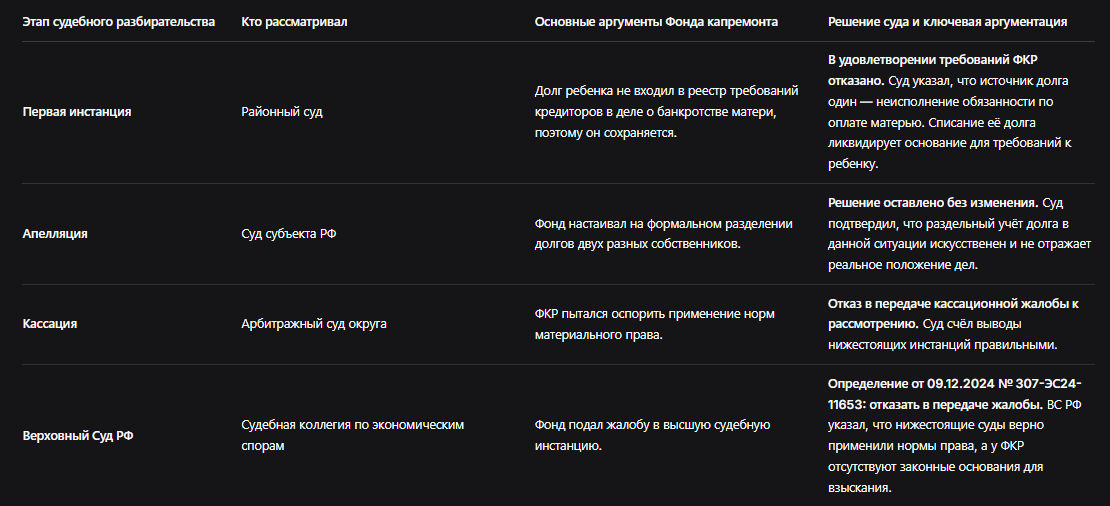This screenshot has width=1110, height=506.
Task: Click the "Основные аргументы Фонда капремонта" column header
Action: pos(656,22)
